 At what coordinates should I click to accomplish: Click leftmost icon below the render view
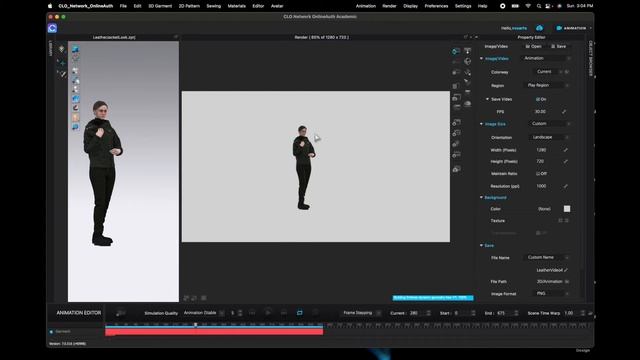pos(186,298)
